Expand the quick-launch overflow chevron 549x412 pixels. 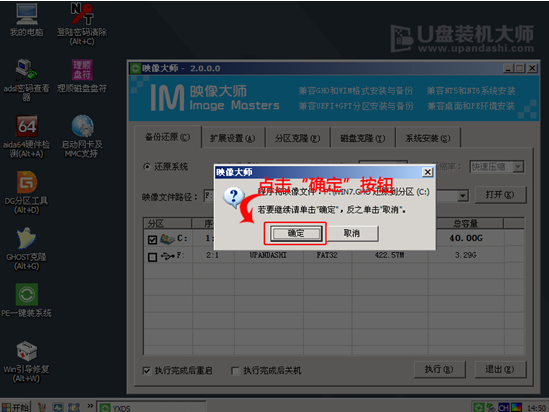point(90,406)
